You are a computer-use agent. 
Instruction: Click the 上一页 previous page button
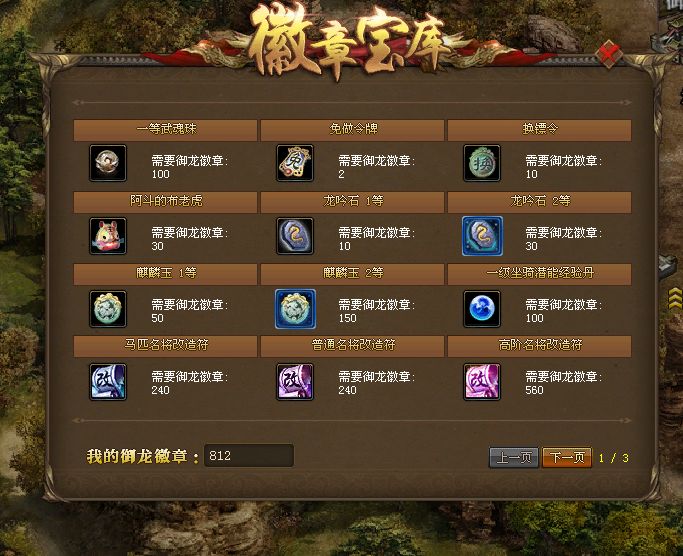click(x=514, y=458)
